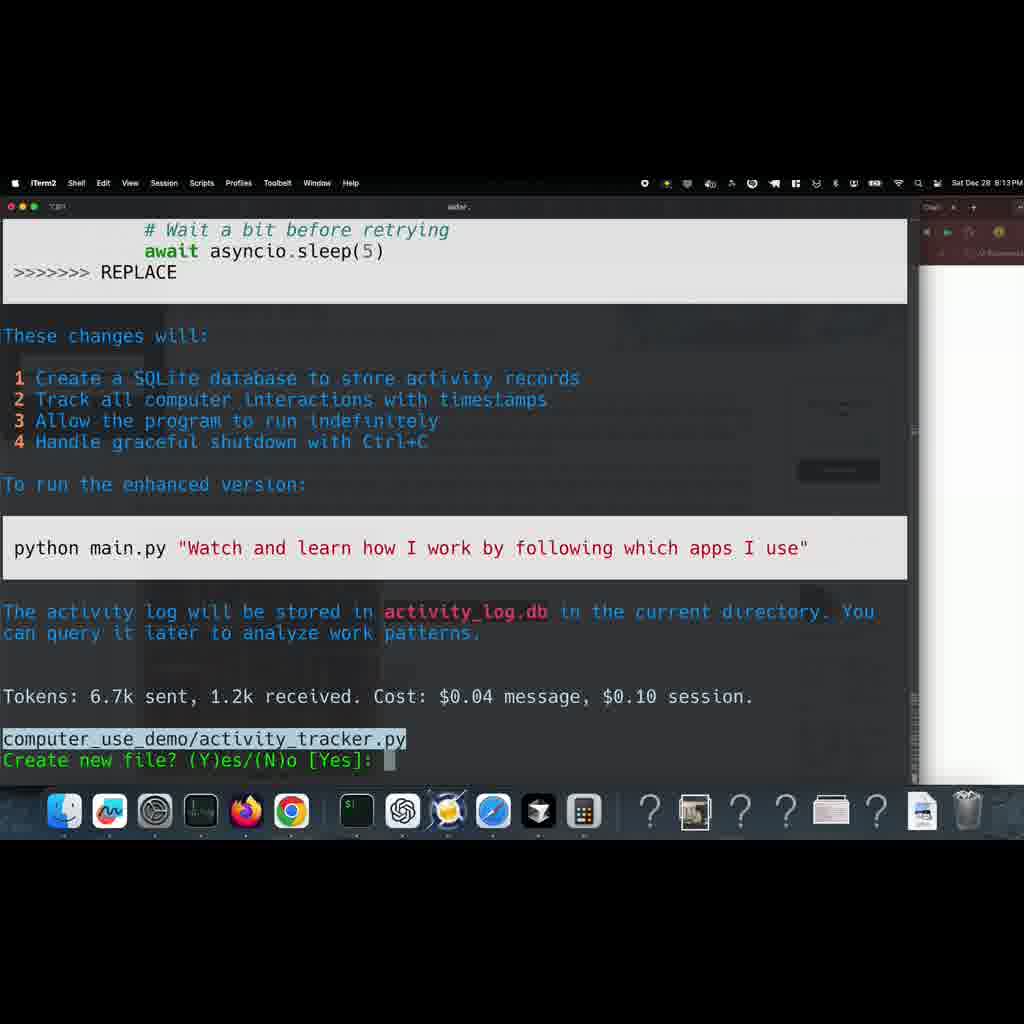
Task: Open the Trash in the dock
Action: click(x=968, y=811)
